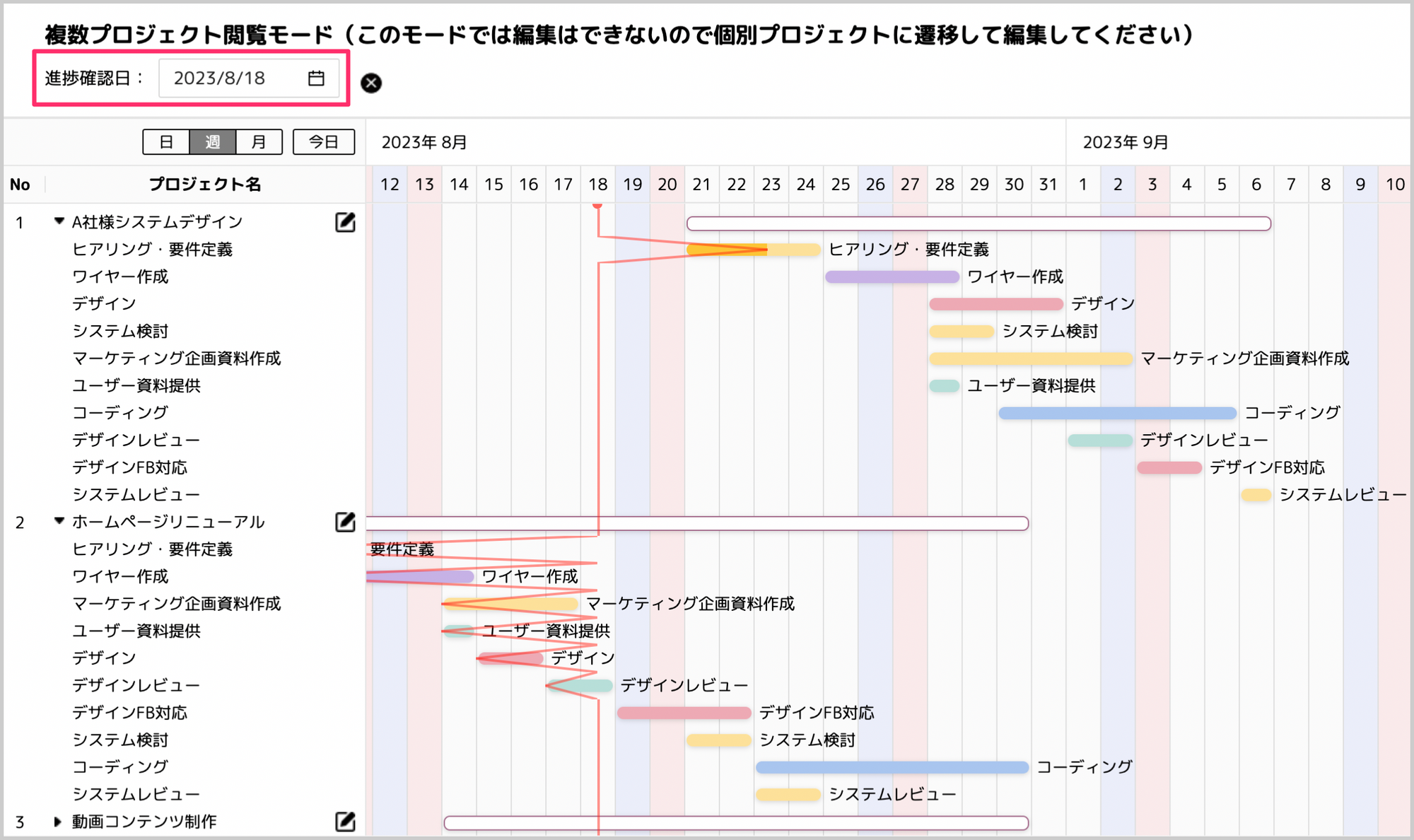Click project 2 pink デザインFB対応 bar
The width and height of the screenshot is (1414, 840).
[684, 713]
